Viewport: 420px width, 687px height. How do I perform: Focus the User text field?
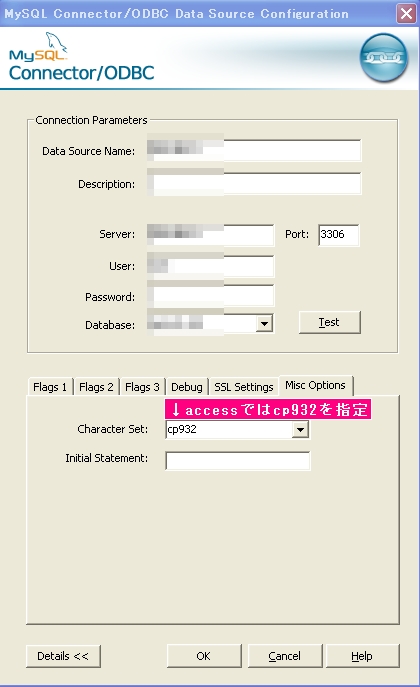(211, 266)
